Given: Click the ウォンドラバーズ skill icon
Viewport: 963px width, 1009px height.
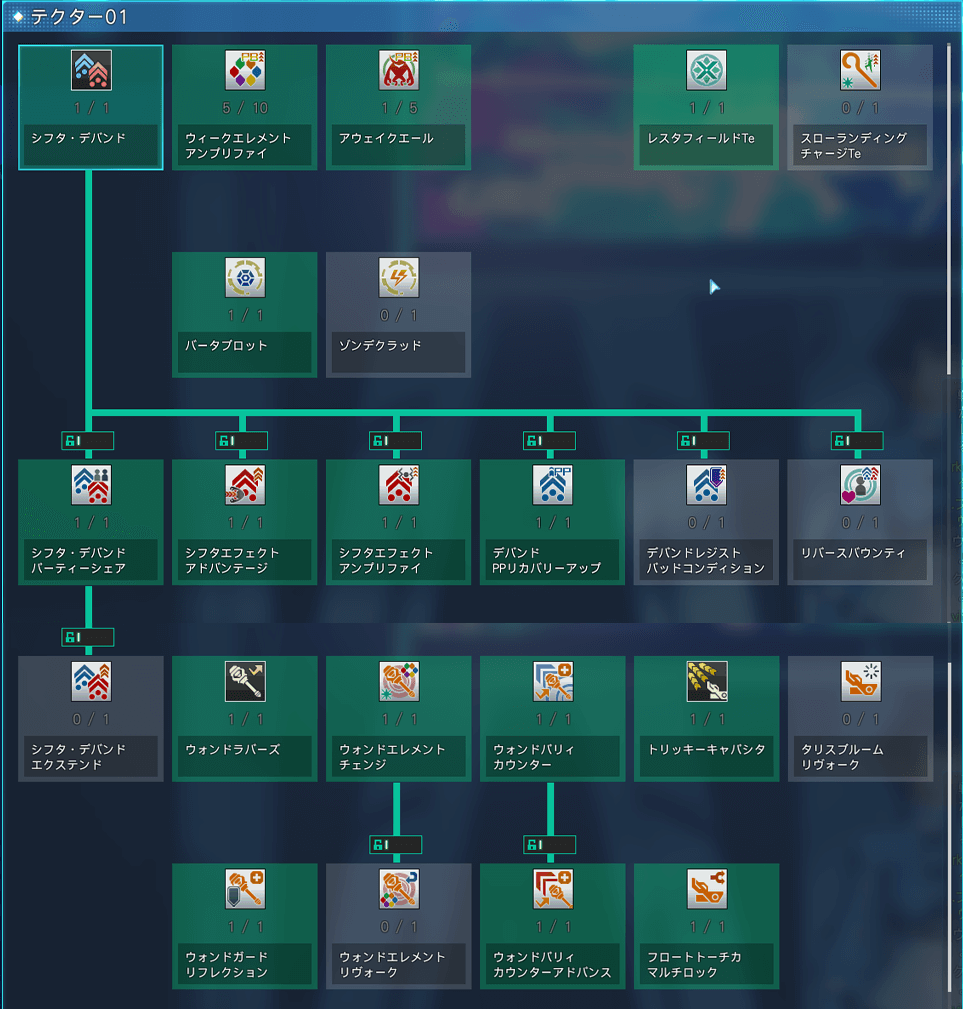Looking at the screenshot, I should 245,682.
